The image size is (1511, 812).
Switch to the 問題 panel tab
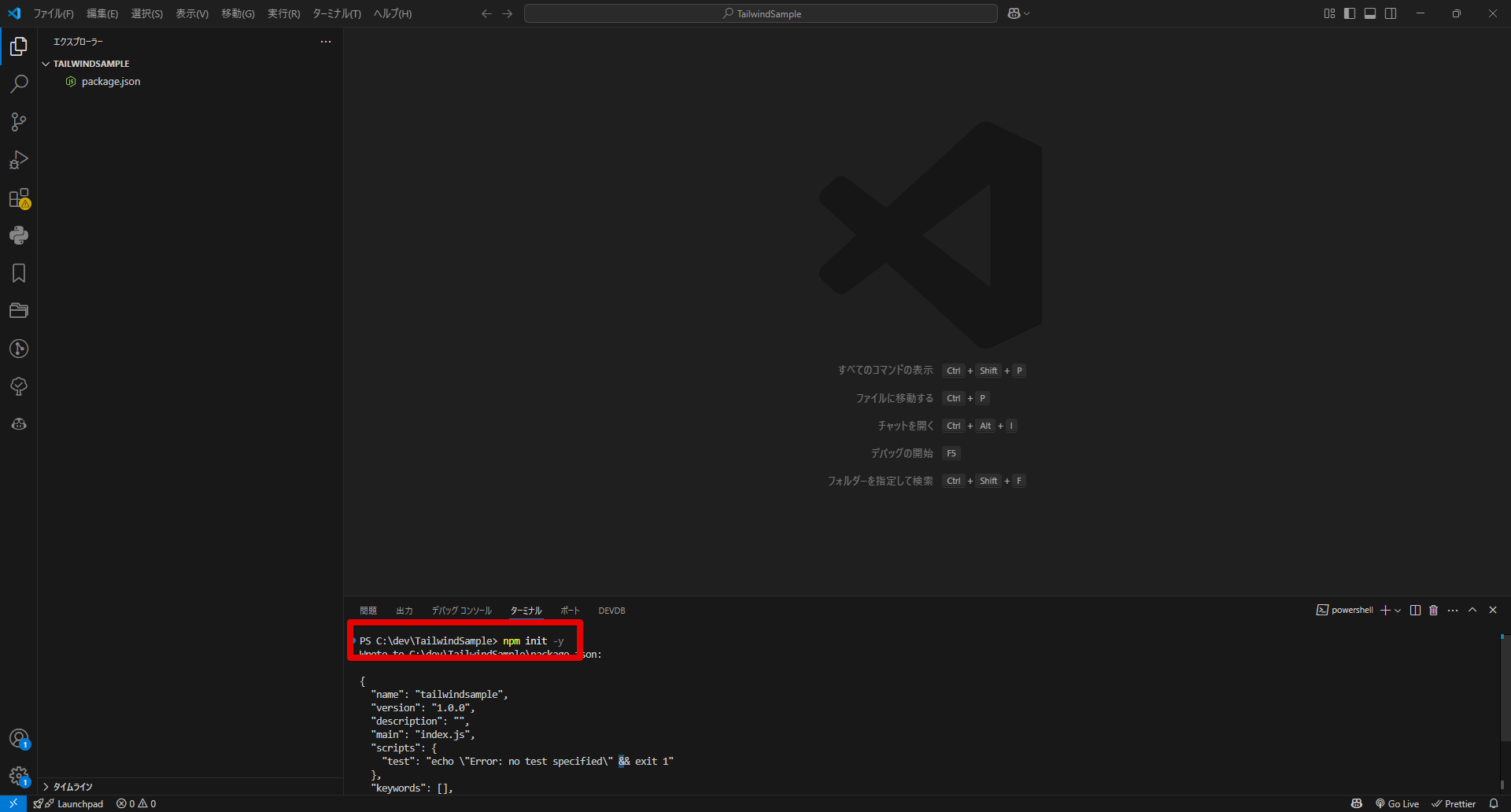point(368,611)
